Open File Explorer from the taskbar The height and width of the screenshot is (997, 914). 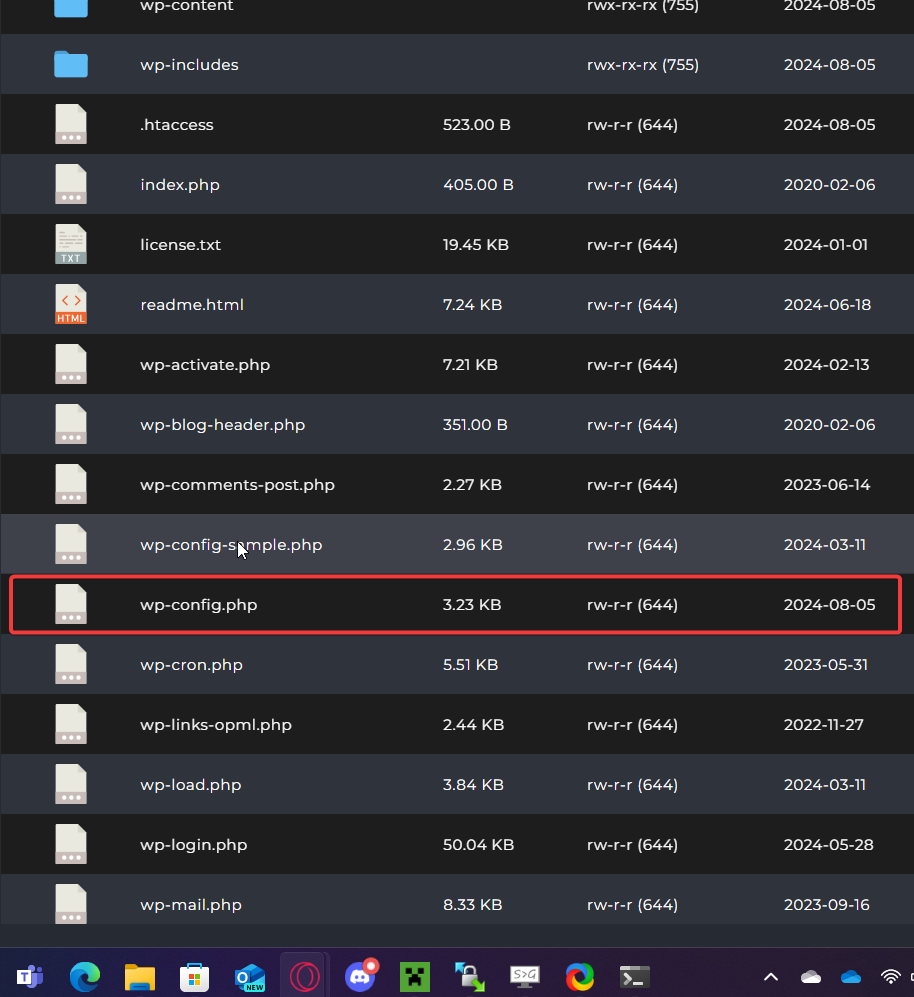pyautogui.click(x=140, y=976)
